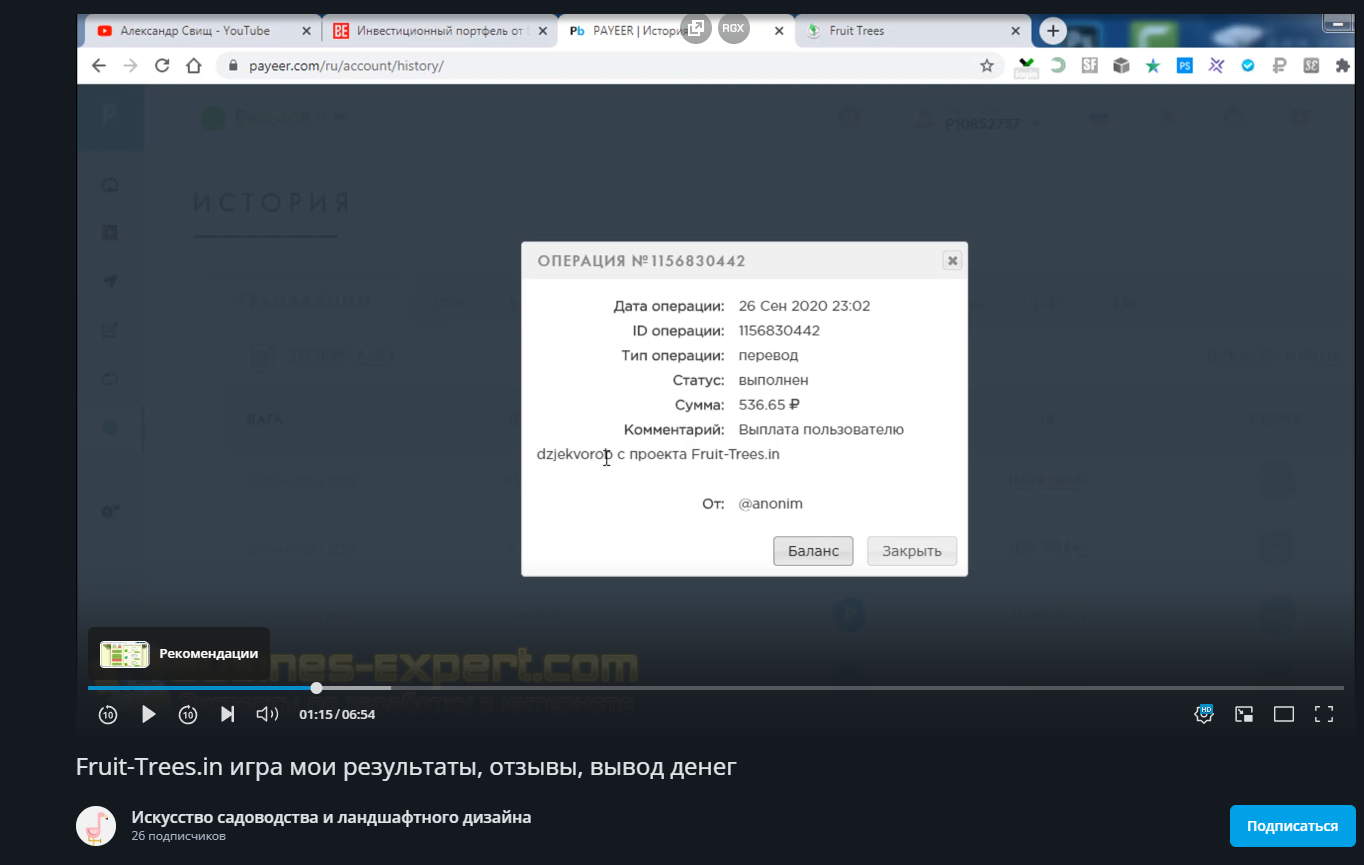Enable picture-in-picture mini player
1364x865 pixels.
point(1244,714)
